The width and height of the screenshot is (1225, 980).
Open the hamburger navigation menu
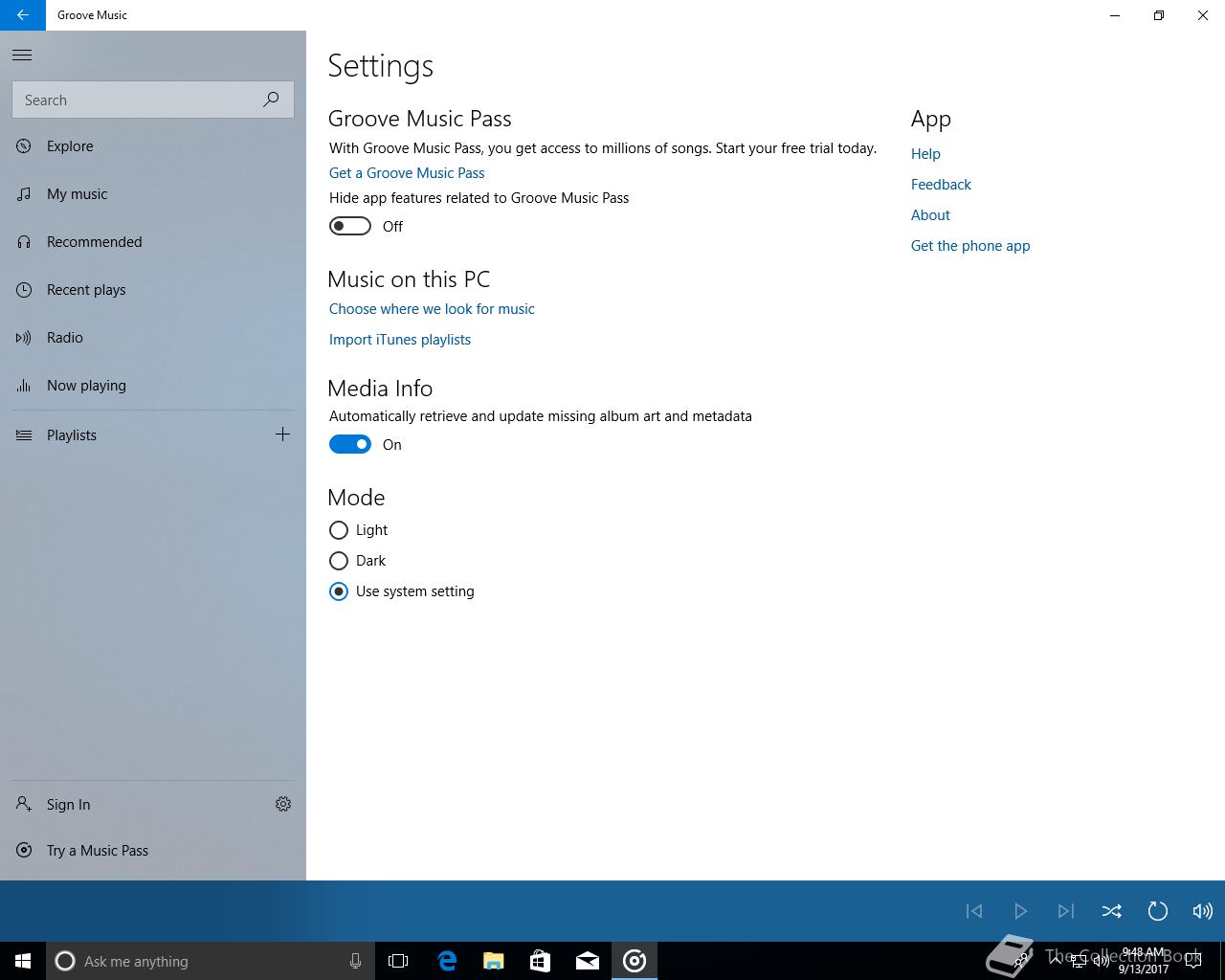tap(22, 55)
